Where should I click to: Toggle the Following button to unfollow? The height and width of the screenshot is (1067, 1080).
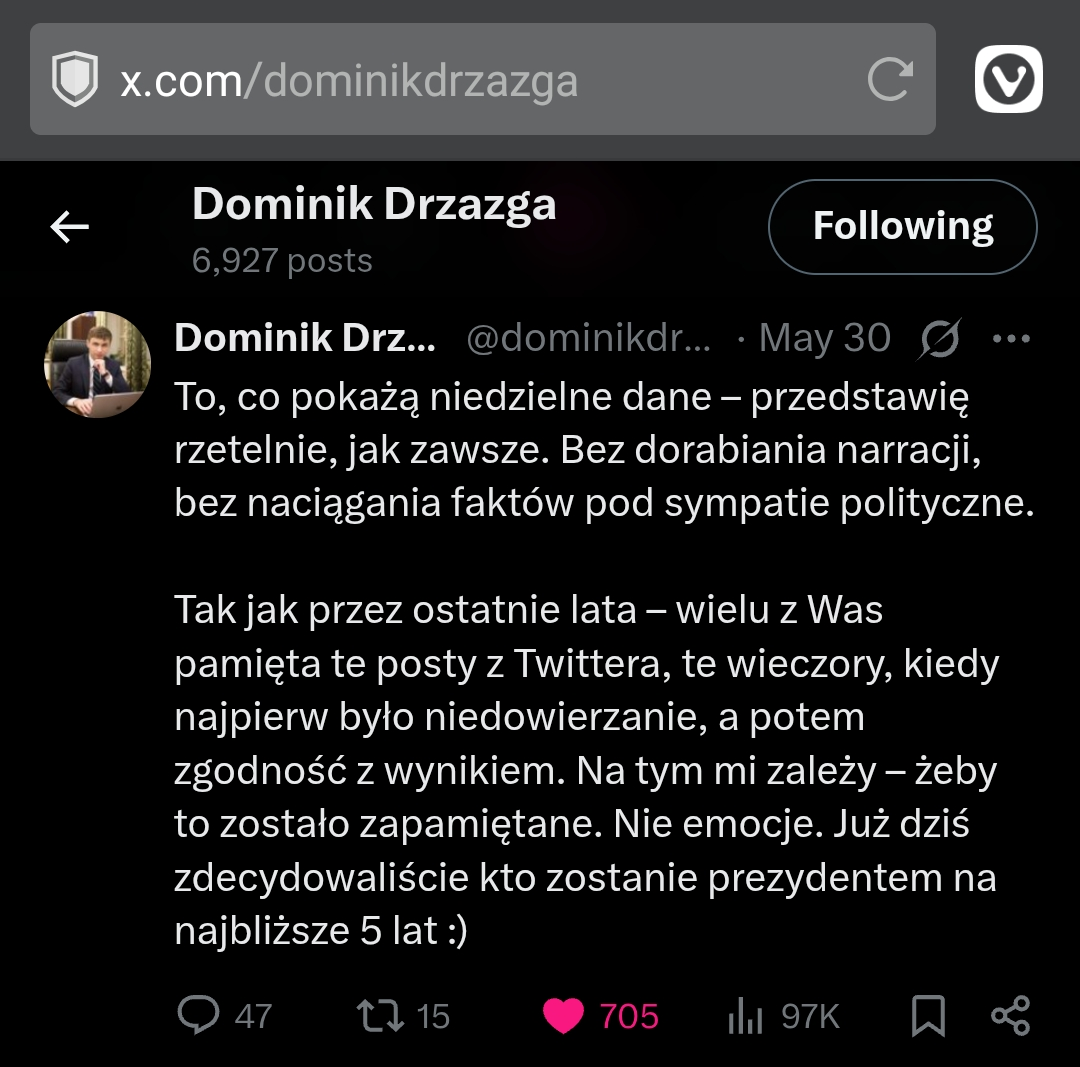(902, 227)
